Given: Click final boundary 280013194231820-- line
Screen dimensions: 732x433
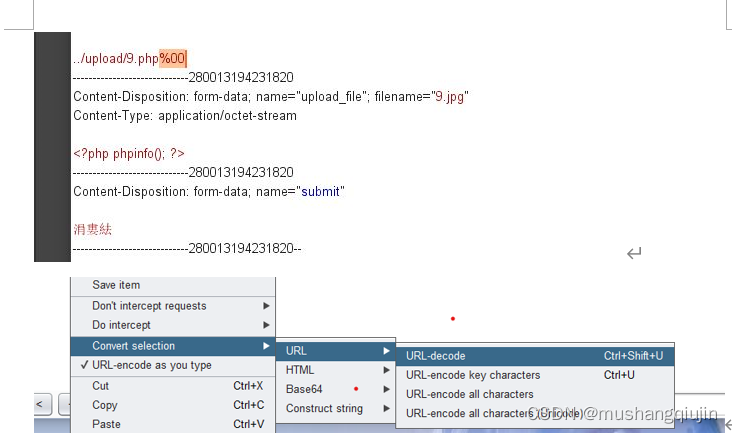Looking at the screenshot, I should point(187,249).
